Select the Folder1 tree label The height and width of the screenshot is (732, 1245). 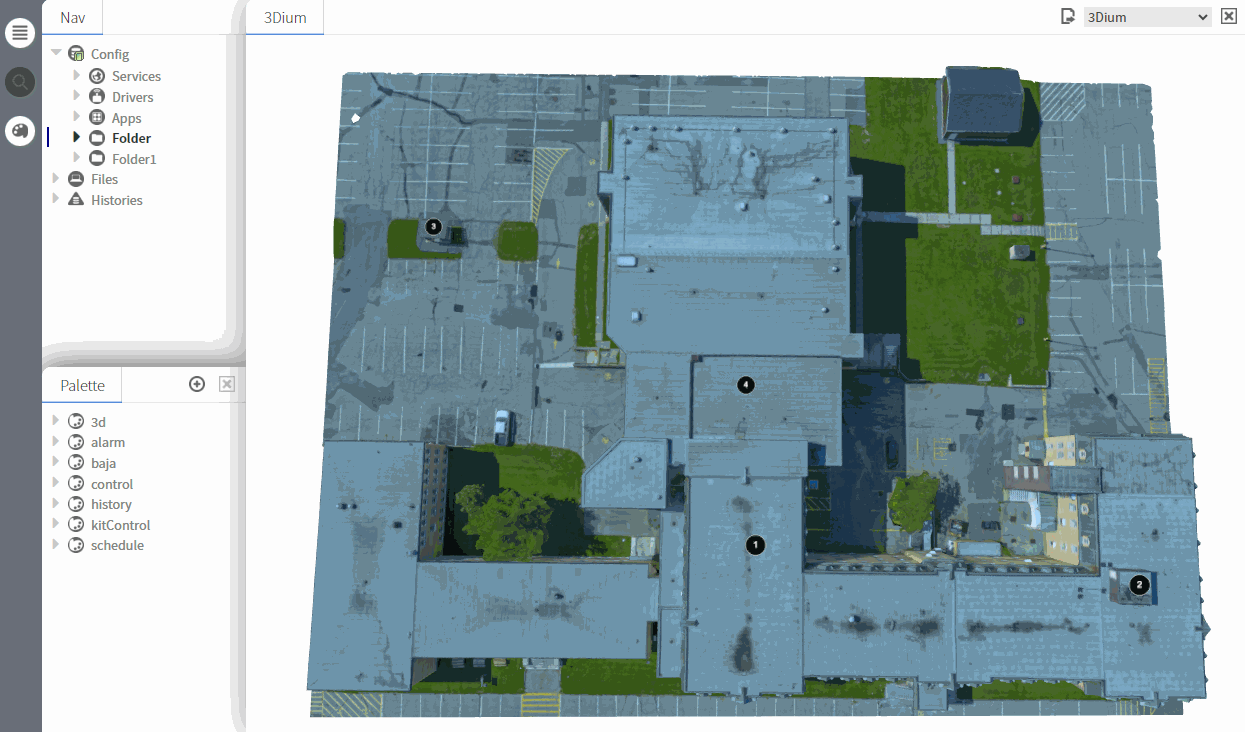point(134,159)
